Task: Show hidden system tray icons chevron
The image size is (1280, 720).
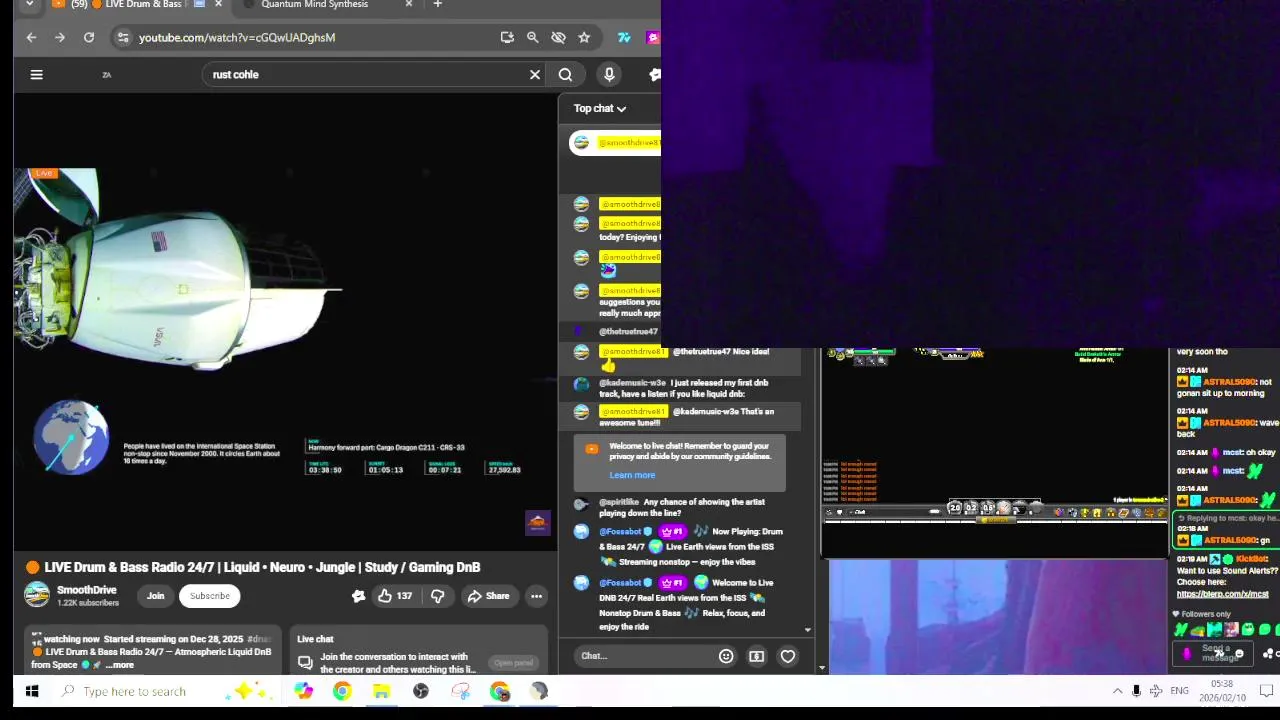Action: click(1117, 691)
